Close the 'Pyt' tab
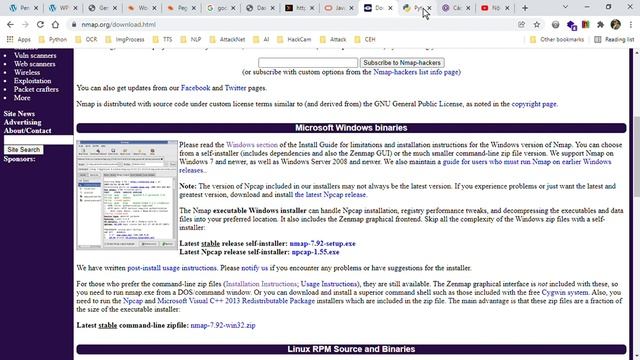This screenshot has width=640, height=360. click(429, 8)
